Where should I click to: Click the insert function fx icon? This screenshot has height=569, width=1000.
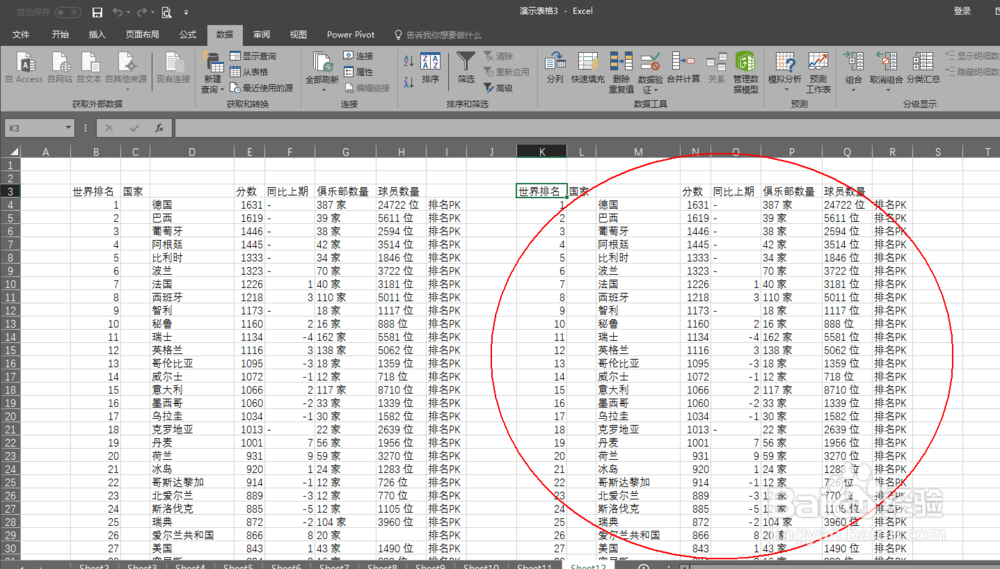pos(159,128)
